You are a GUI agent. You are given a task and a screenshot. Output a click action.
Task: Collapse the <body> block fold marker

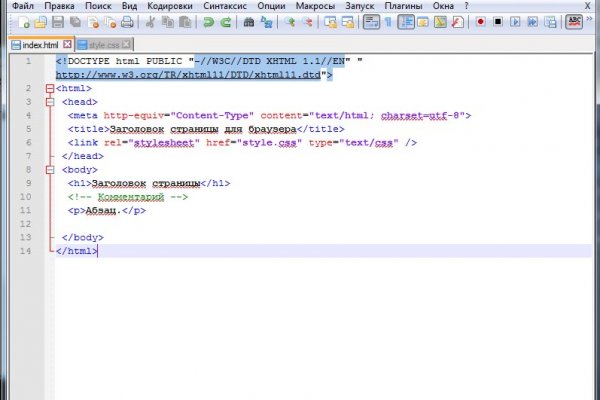point(49,170)
